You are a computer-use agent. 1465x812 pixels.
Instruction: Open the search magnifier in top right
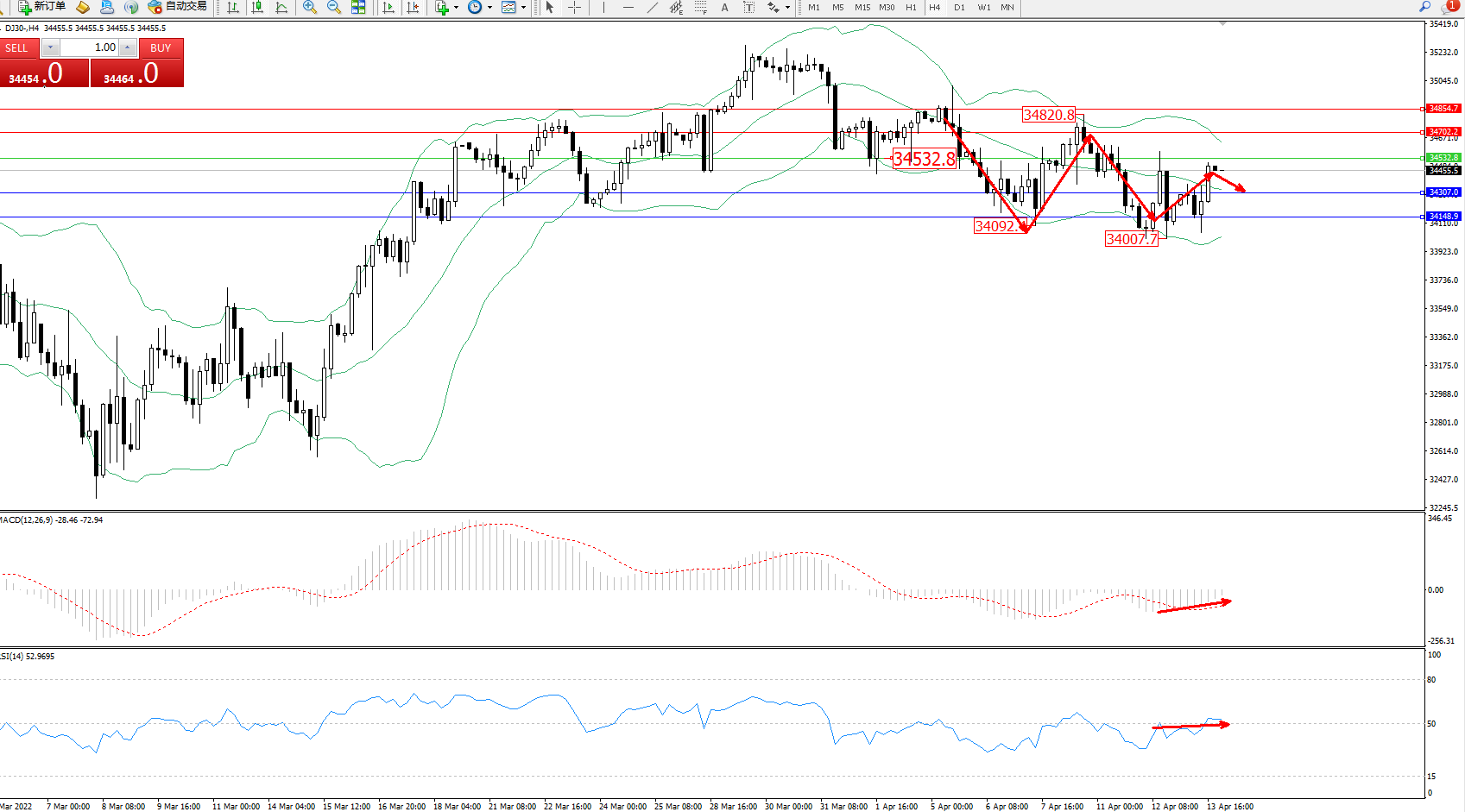(1424, 7)
